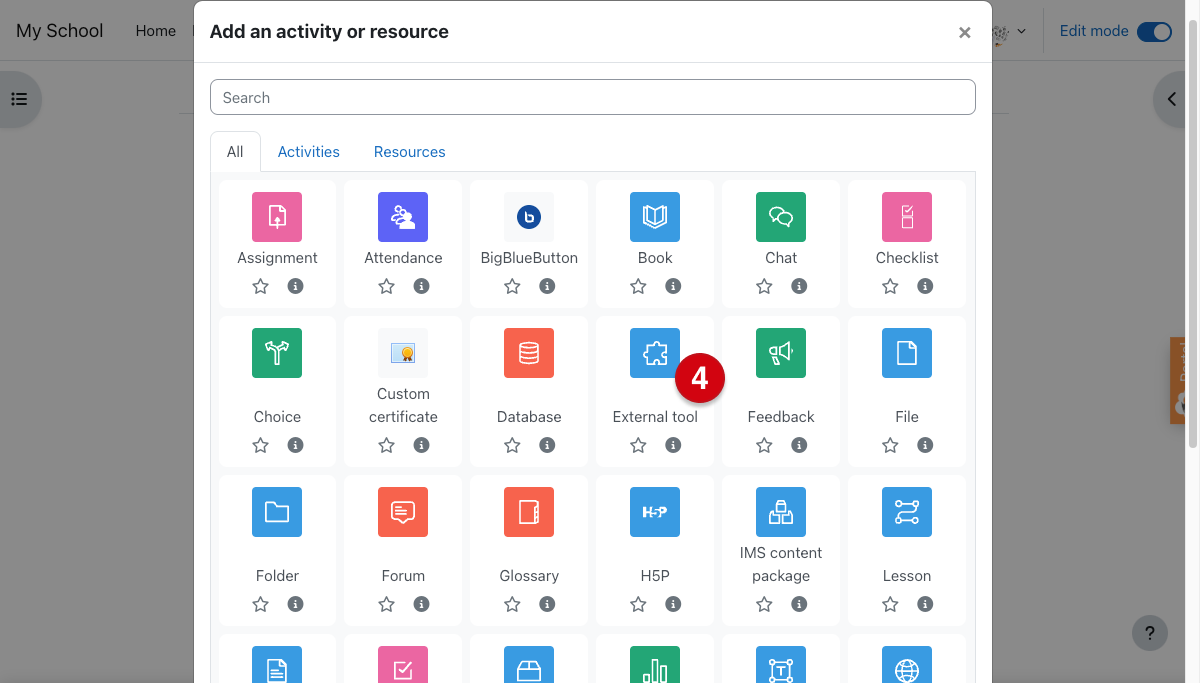Pick the Database activity icon
This screenshot has height=683, width=1200.
click(529, 353)
